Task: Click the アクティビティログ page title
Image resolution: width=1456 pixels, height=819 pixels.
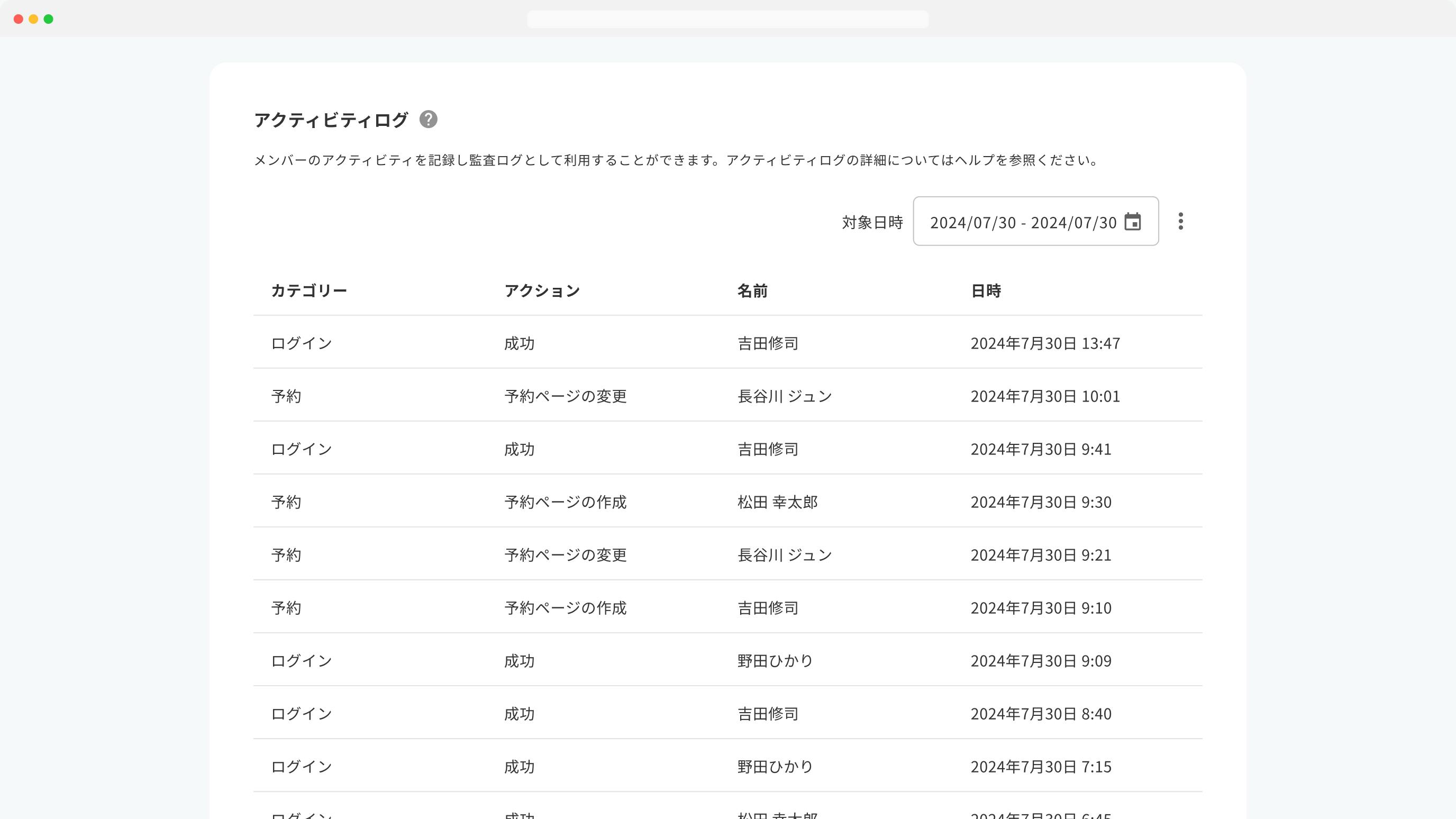Action: click(x=331, y=120)
